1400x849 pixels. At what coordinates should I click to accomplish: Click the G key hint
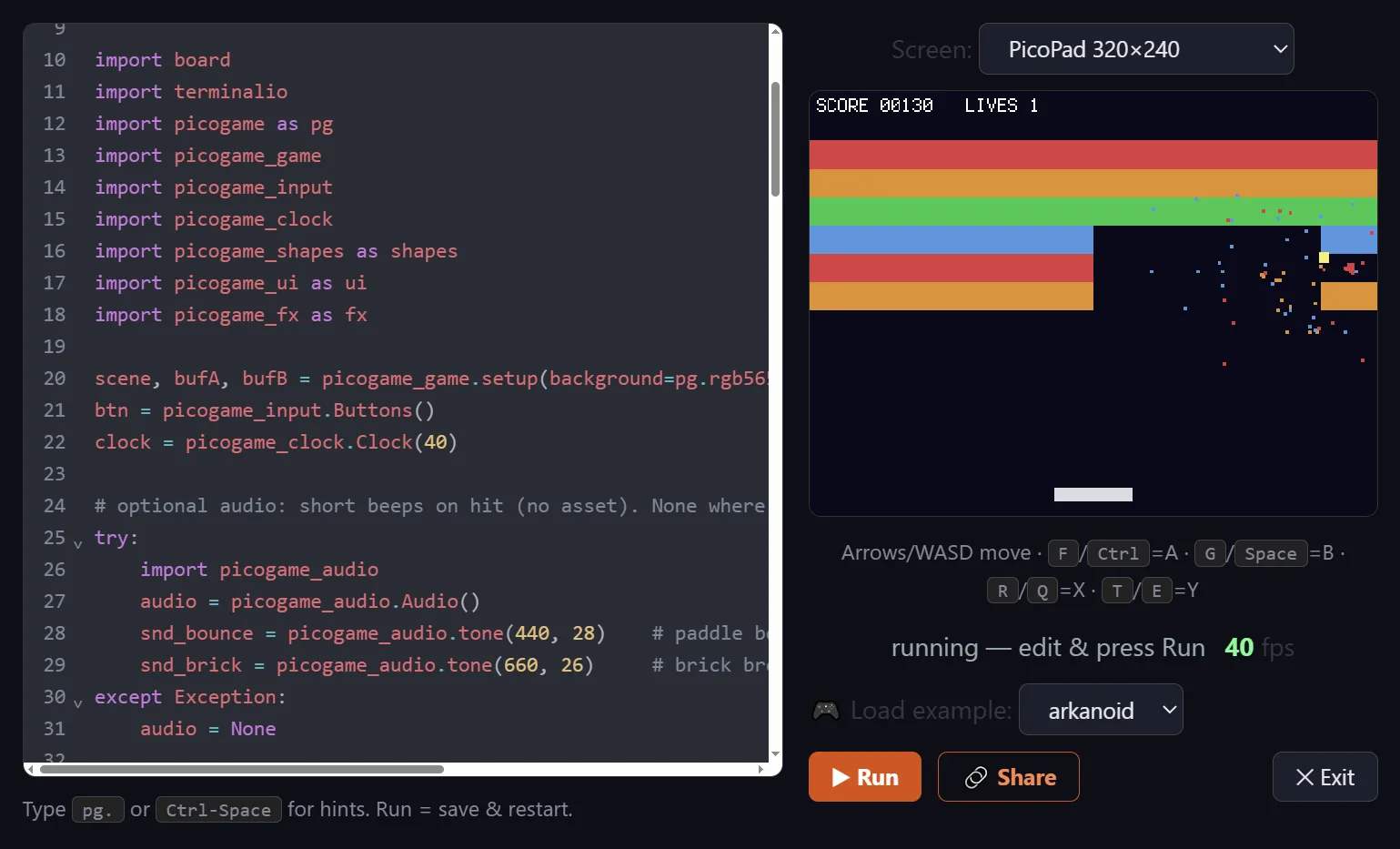[x=1209, y=553]
